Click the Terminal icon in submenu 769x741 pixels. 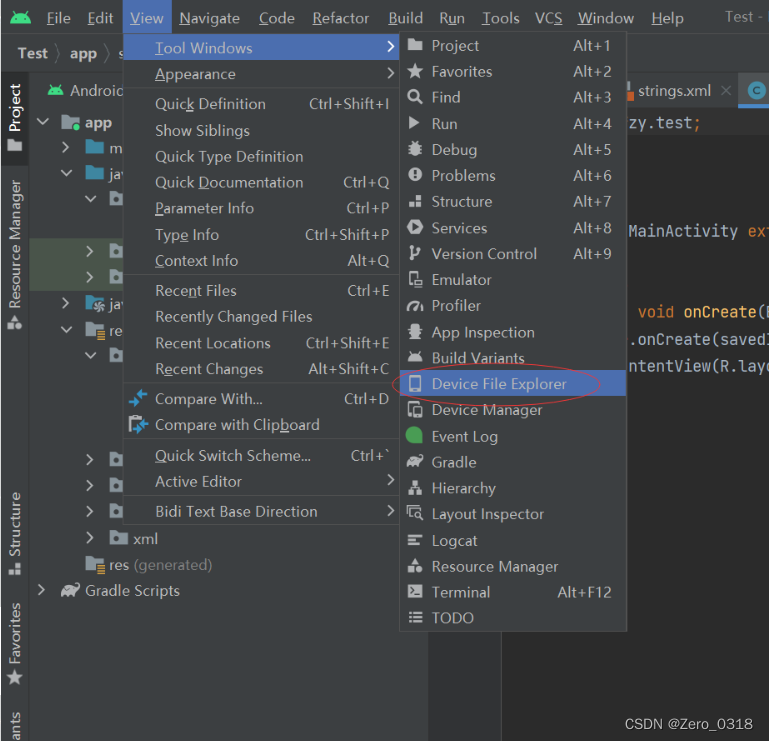click(x=415, y=591)
